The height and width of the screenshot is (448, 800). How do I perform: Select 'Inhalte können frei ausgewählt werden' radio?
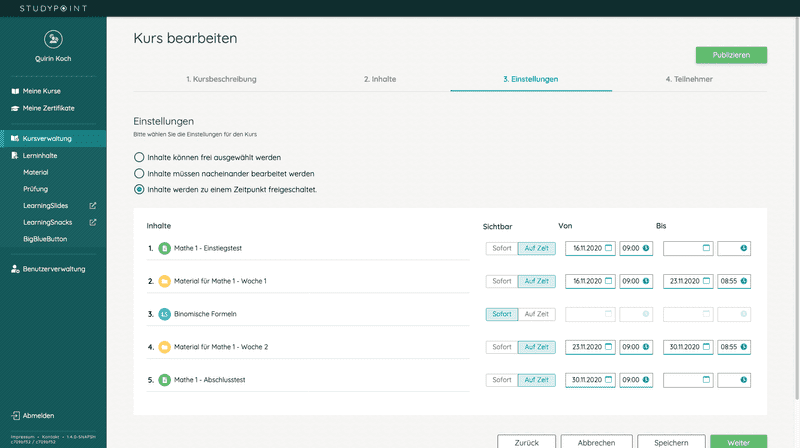coord(140,157)
